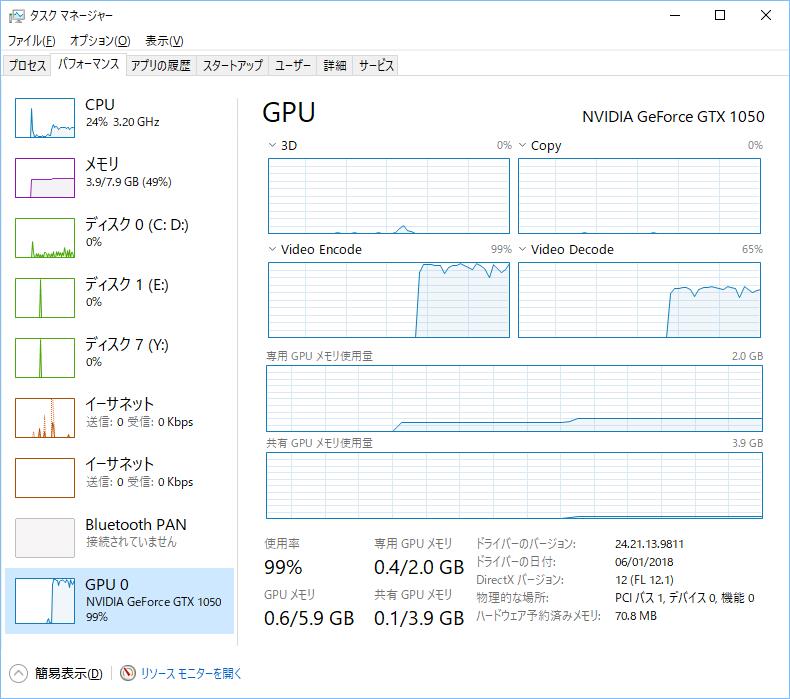Open the Video Encode engine dropdown
This screenshot has width=790, height=699.
point(272,249)
